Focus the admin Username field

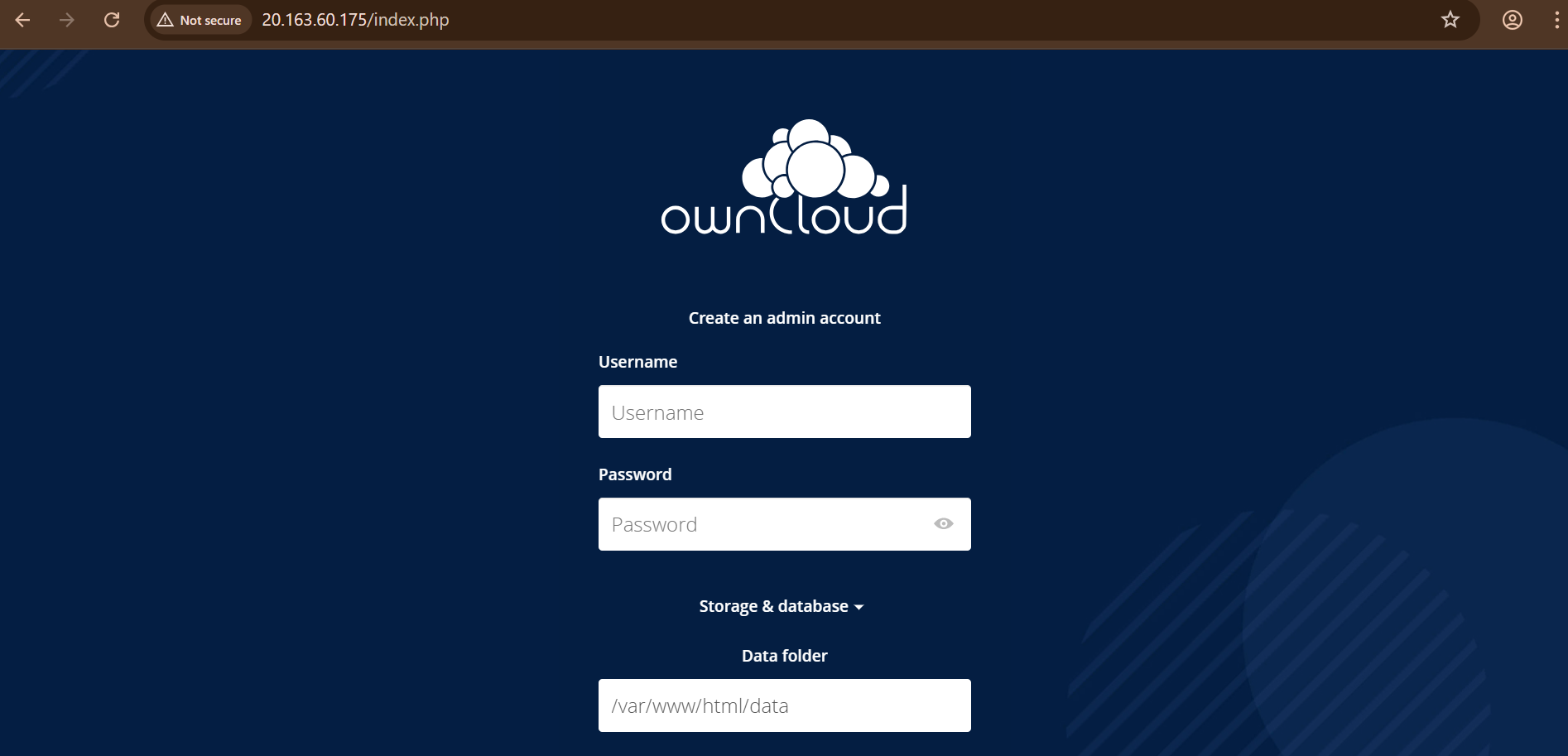784,412
